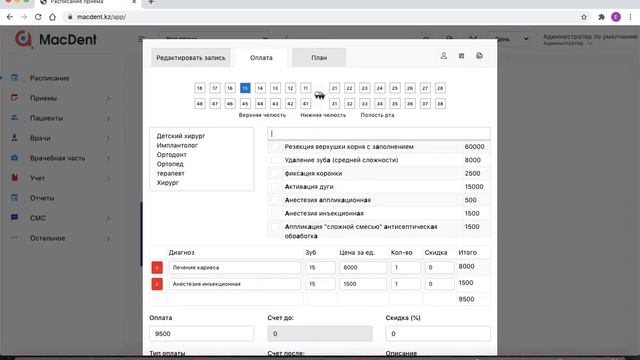Click the Полость рта button
The height and width of the screenshot is (360, 640).
click(x=377, y=115)
